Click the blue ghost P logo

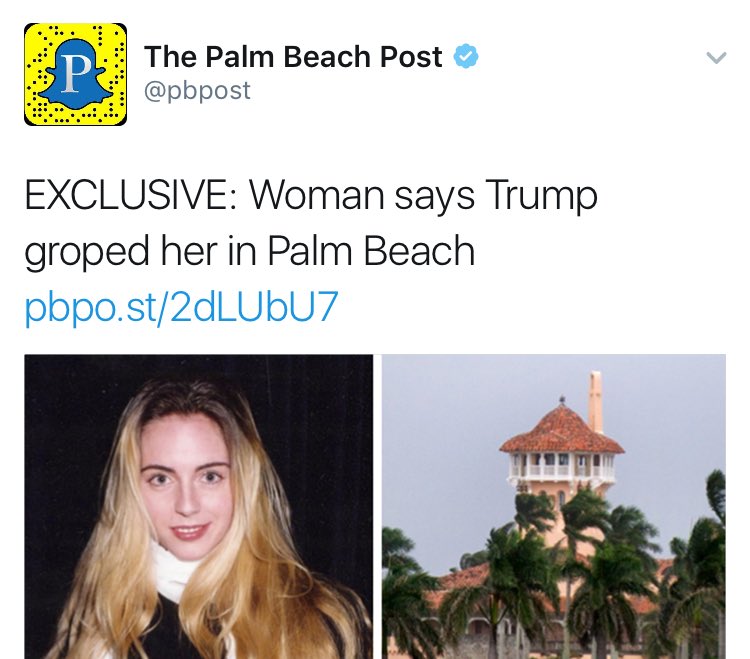click(76, 73)
